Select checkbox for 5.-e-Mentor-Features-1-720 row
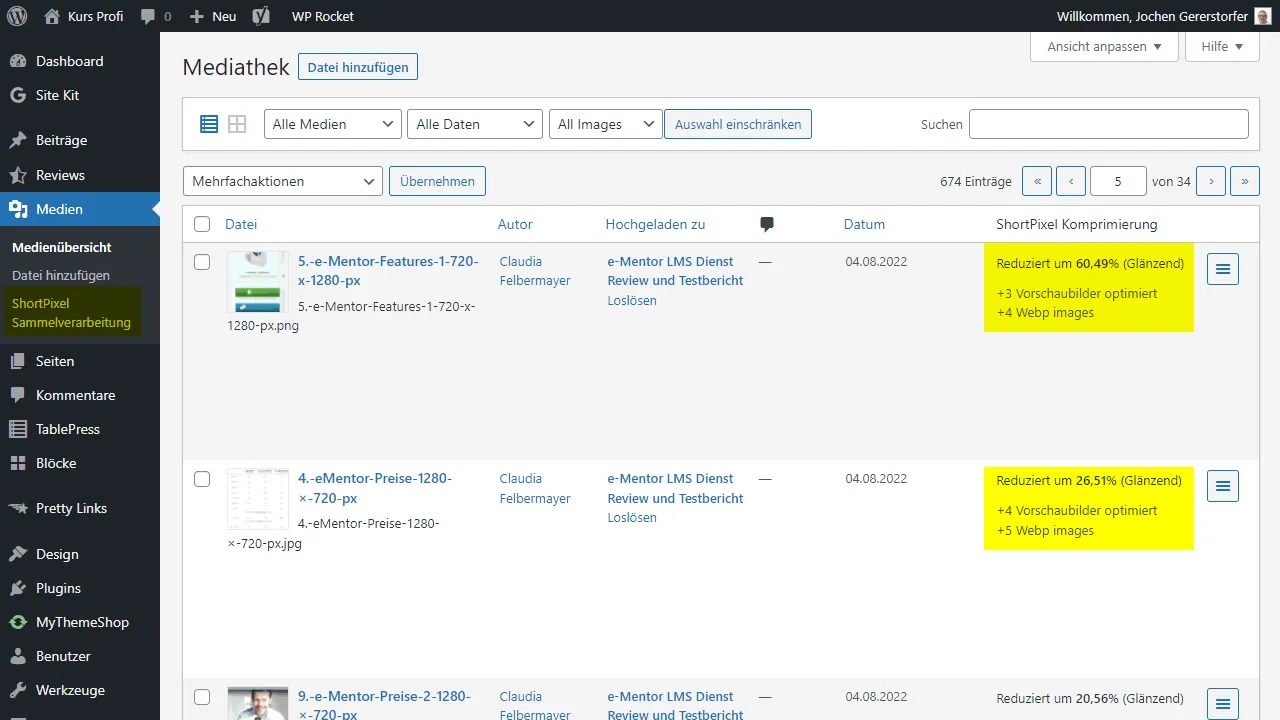This screenshot has width=1280, height=720. coord(202,262)
